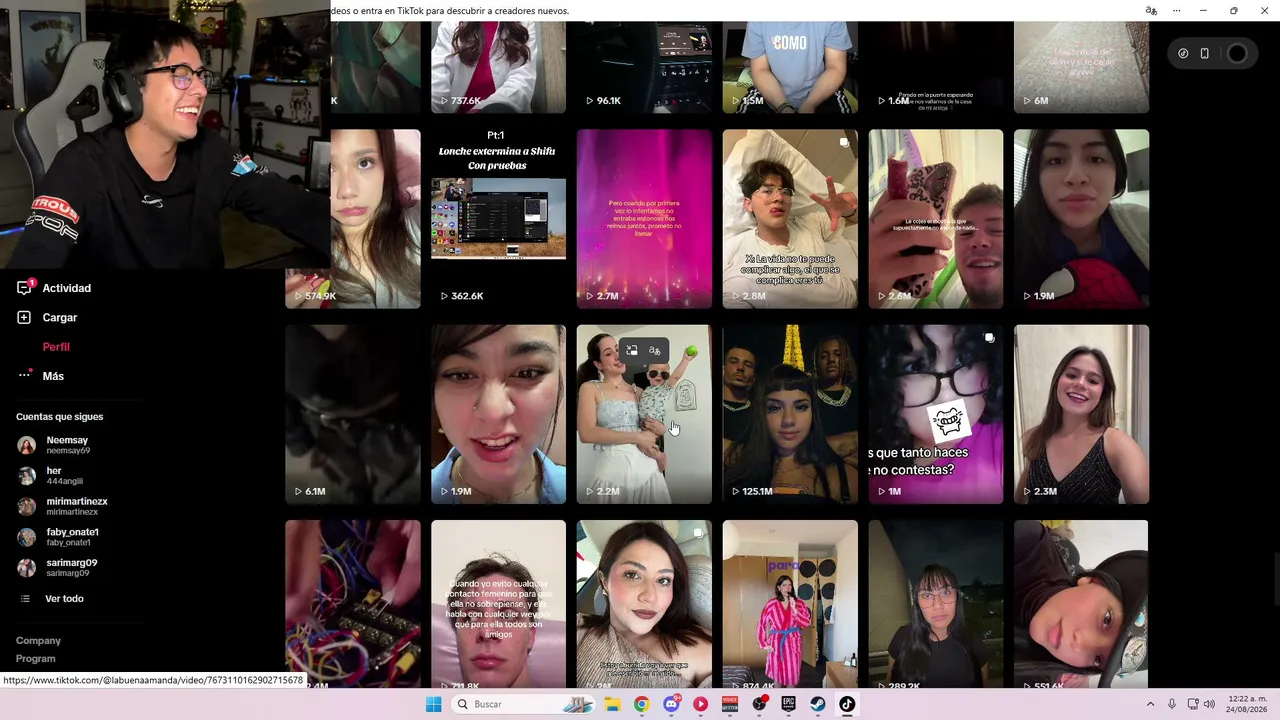
Task: Open Neemsay's profile avatar
Action: click(26, 445)
